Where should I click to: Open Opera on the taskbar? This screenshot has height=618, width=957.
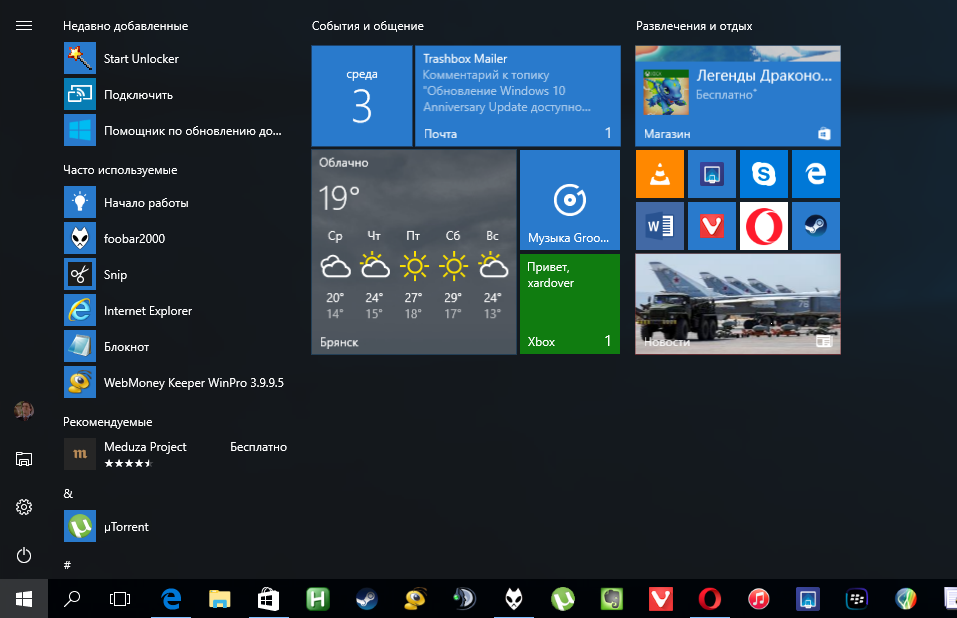[x=709, y=599]
